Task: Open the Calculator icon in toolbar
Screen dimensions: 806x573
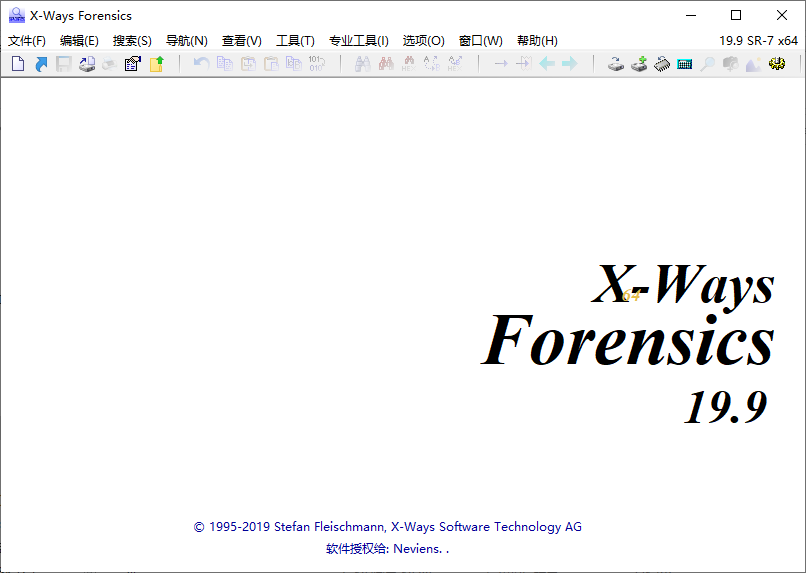Action: tap(685, 64)
